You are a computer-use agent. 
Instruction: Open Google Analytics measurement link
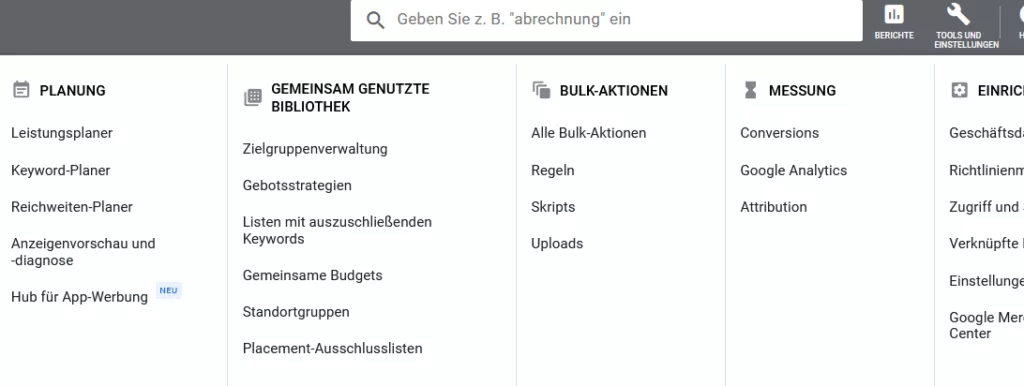793,170
